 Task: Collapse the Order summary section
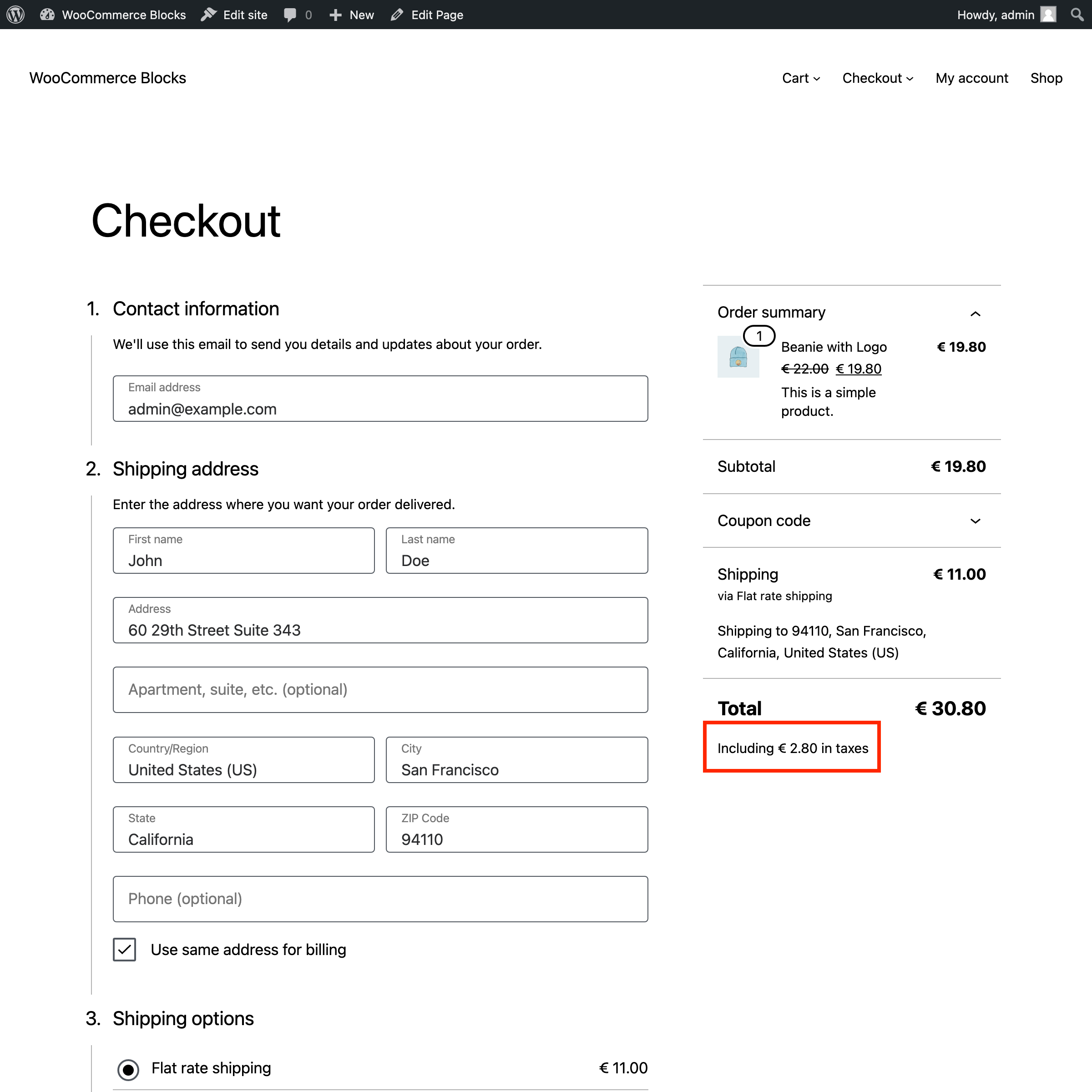coord(976,313)
